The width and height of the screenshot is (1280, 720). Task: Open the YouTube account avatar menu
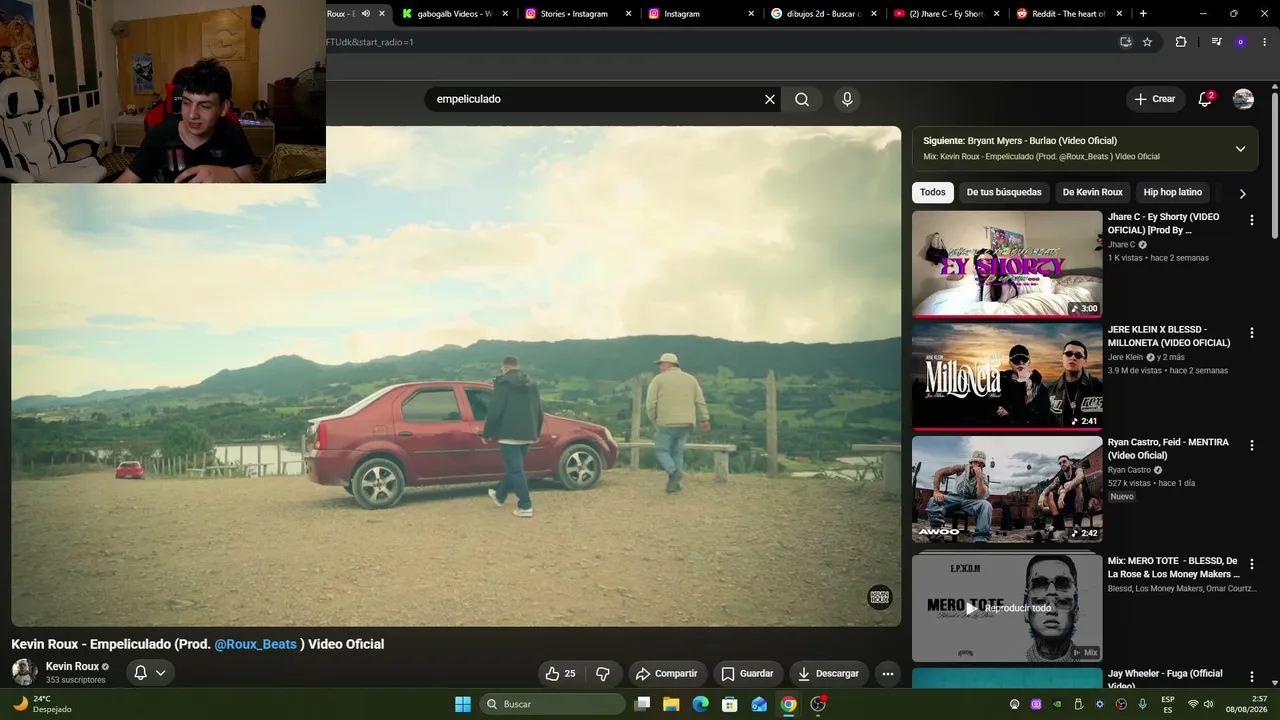[x=1243, y=99]
